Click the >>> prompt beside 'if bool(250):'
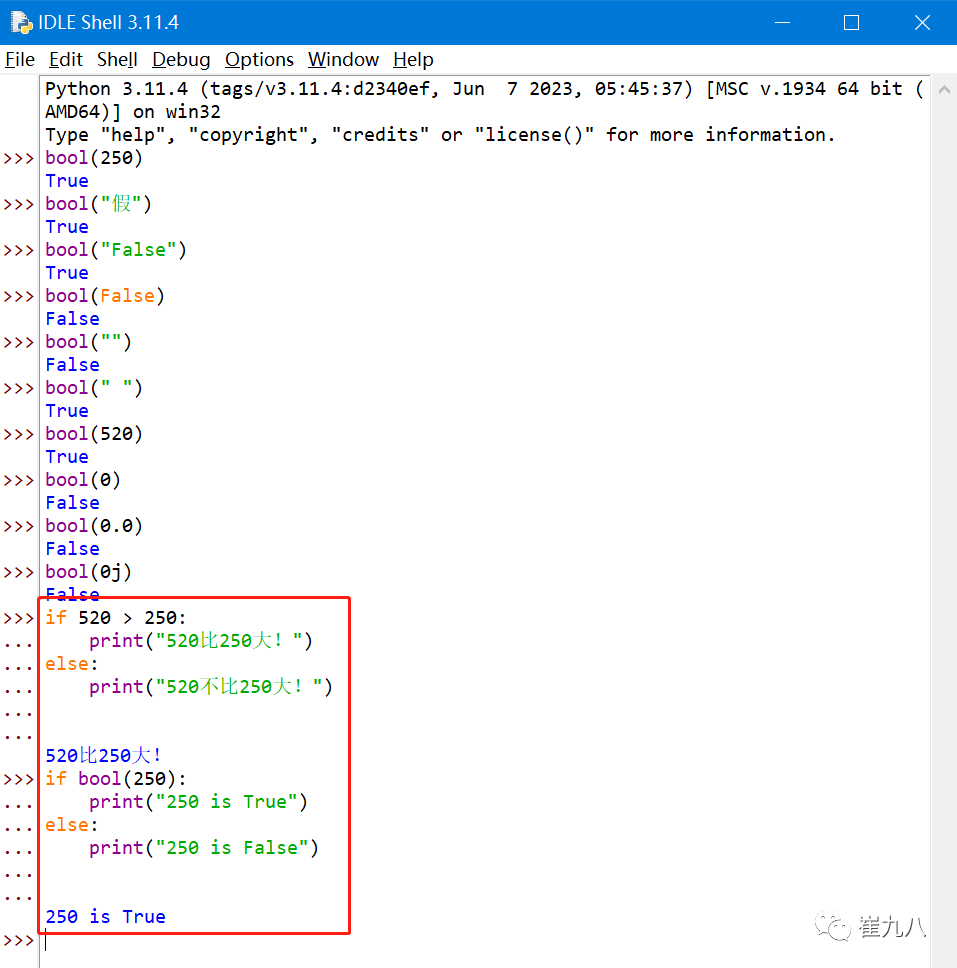The height and width of the screenshot is (968, 957). 19,779
